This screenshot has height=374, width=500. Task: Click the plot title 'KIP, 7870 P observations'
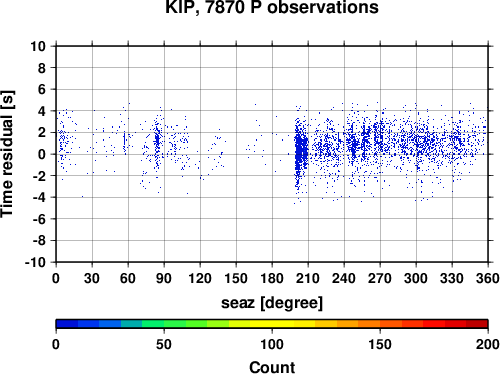[x=272, y=7]
